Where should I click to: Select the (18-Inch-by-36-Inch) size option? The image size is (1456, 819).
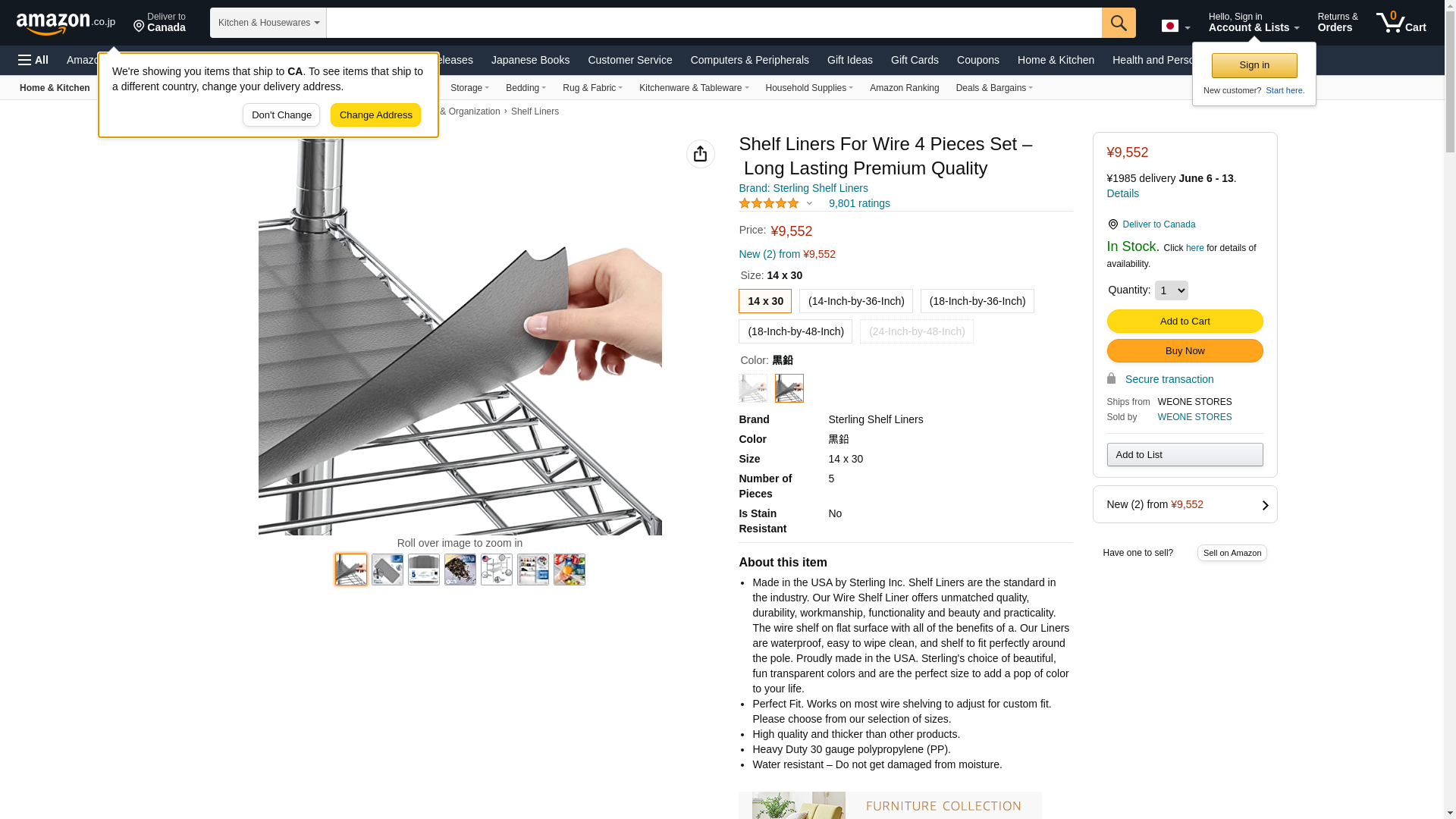[977, 301]
